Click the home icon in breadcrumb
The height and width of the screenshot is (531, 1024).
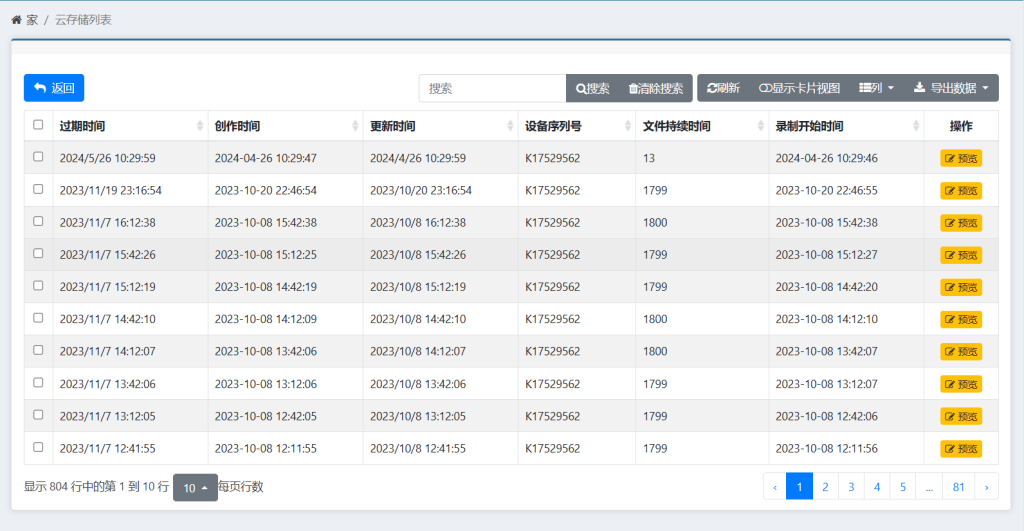(16, 19)
